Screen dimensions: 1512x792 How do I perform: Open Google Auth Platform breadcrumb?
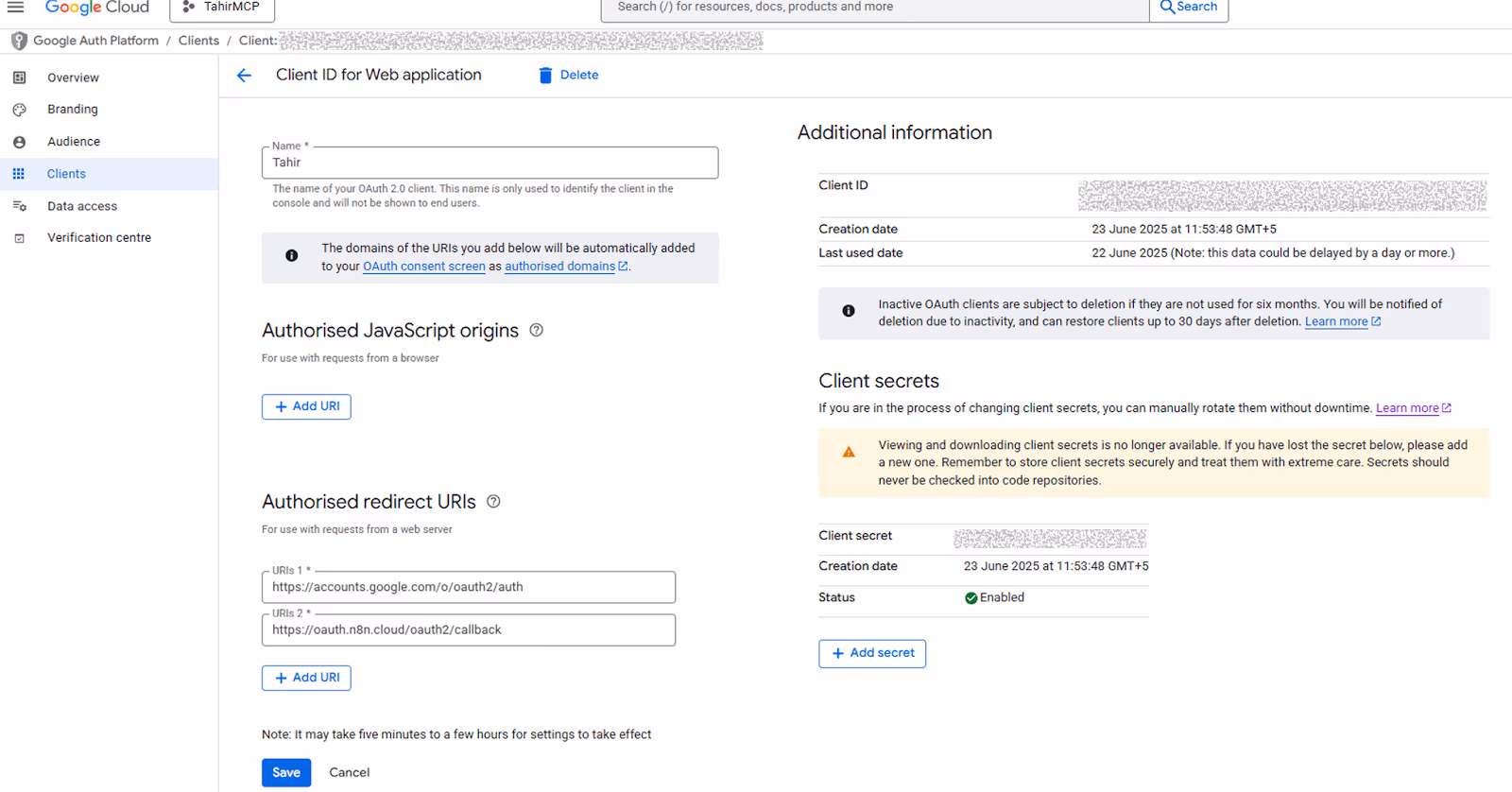point(95,41)
